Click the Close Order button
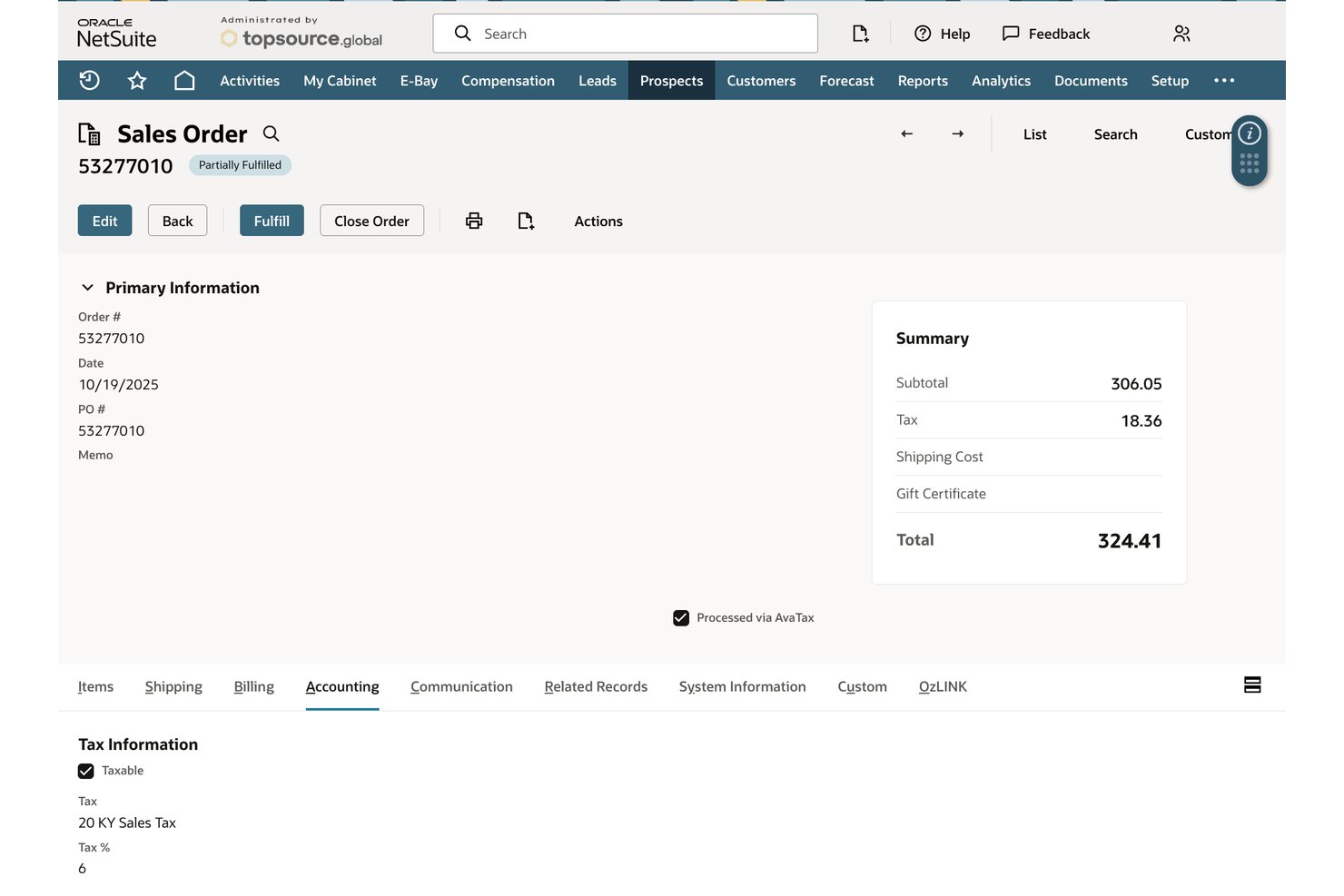 pyautogui.click(x=371, y=221)
